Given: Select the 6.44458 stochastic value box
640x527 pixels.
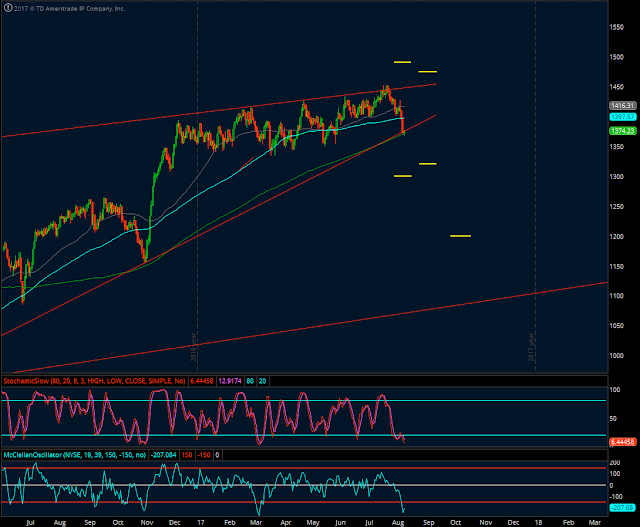Looking at the screenshot, I should pos(202,381).
